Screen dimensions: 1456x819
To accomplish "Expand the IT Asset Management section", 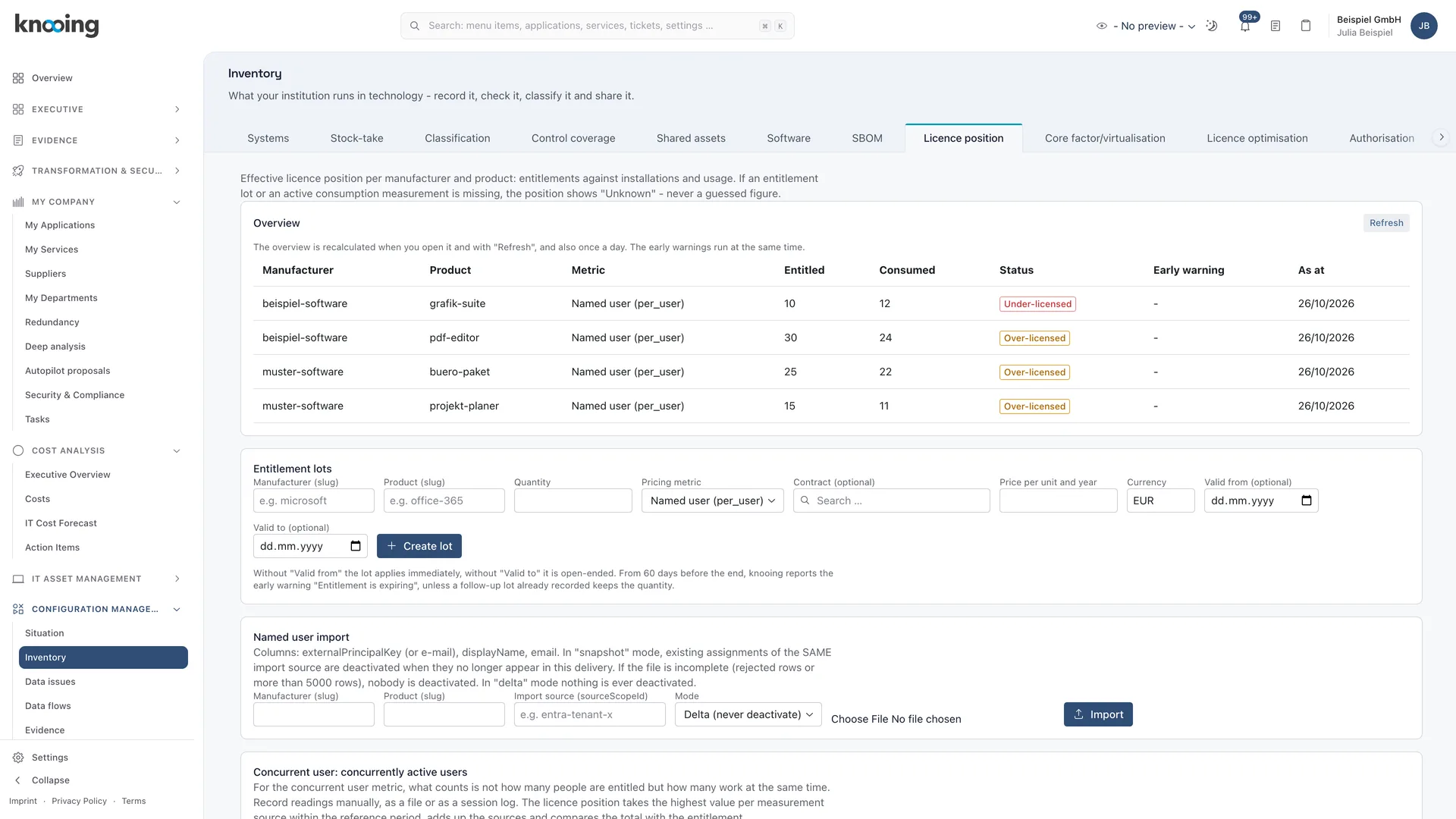I will (177, 579).
